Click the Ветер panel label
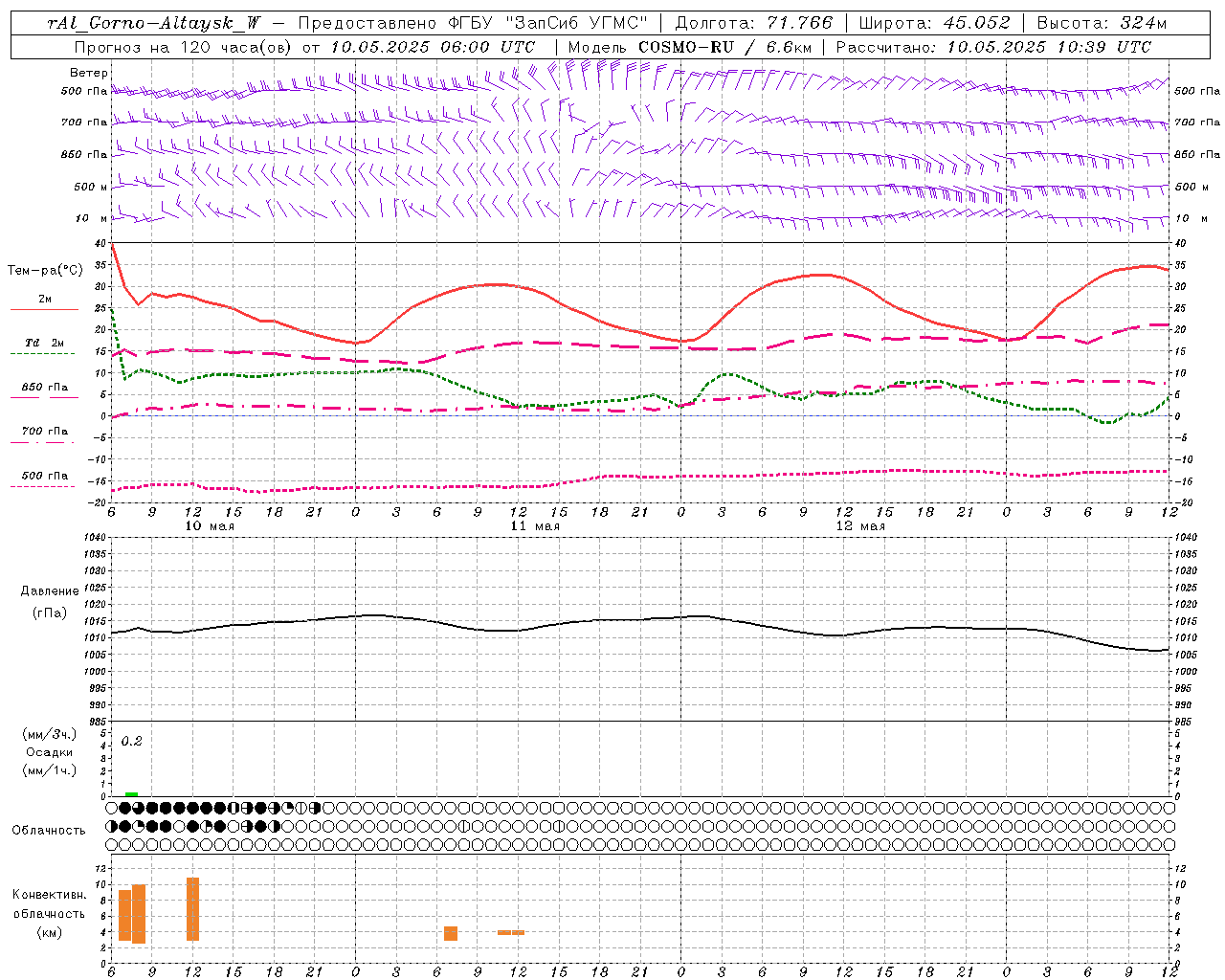Viewport: 1225px width, 980px height. click(89, 73)
